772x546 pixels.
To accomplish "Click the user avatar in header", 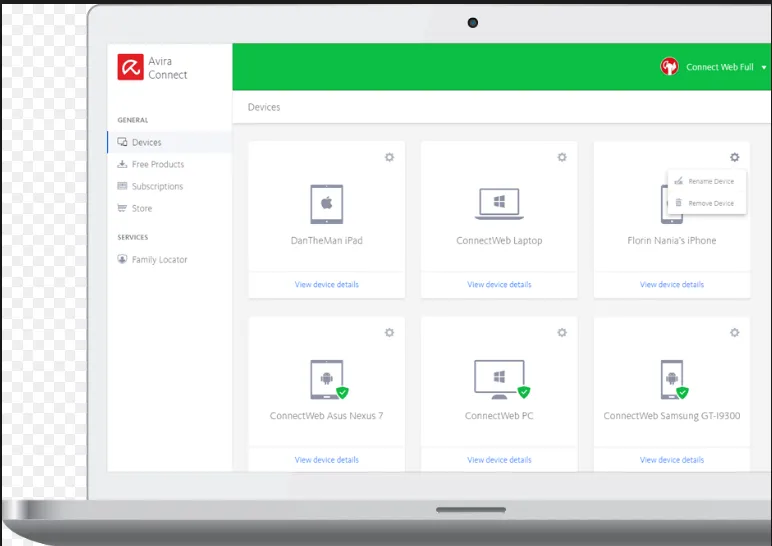I will pos(669,66).
